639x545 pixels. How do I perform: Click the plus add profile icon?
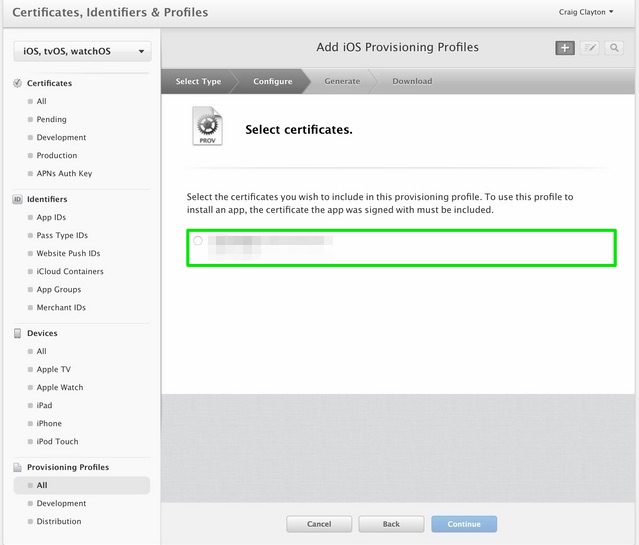point(565,48)
